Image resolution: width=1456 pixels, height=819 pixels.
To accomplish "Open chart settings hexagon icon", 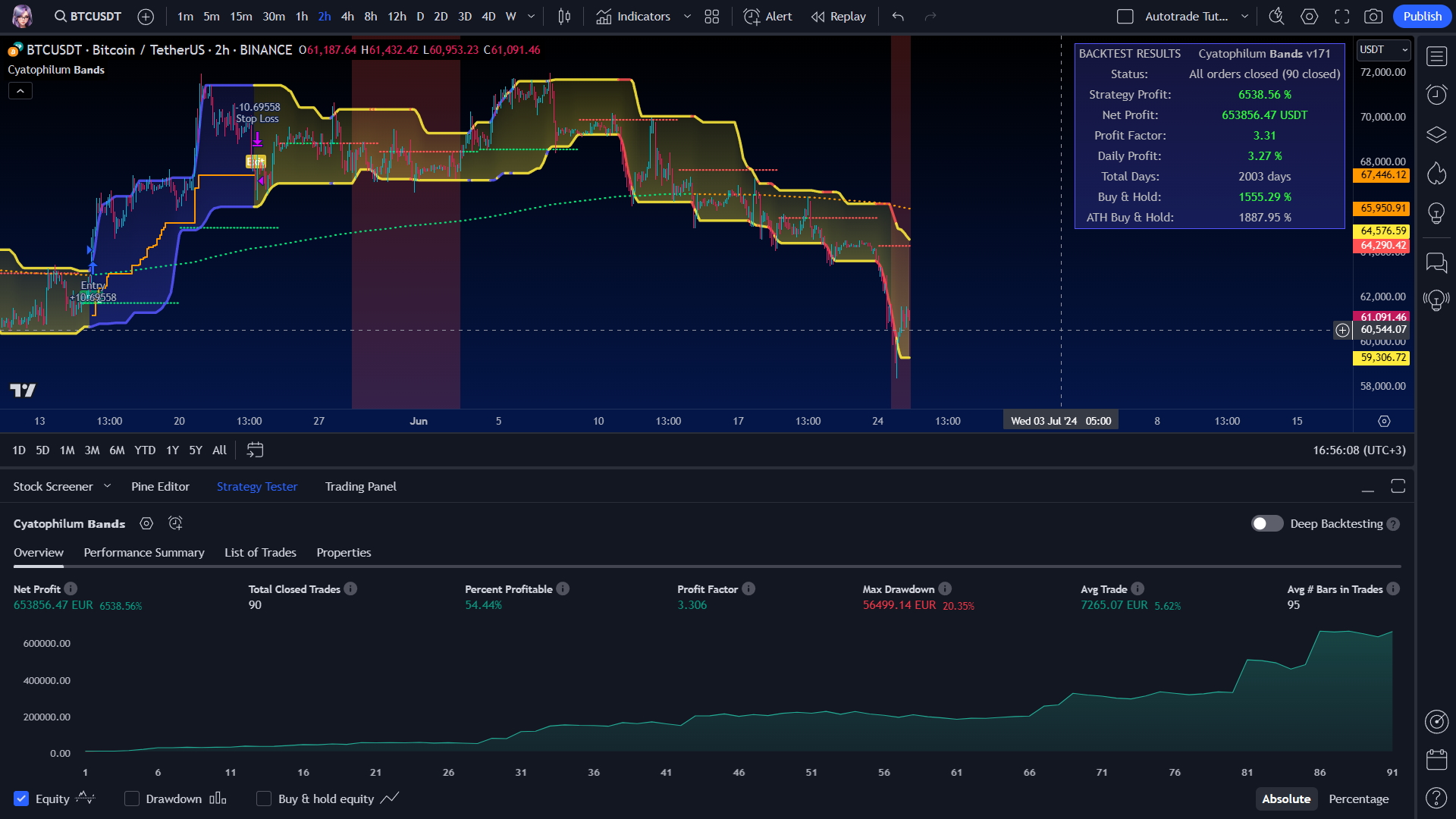I will tap(1310, 16).
